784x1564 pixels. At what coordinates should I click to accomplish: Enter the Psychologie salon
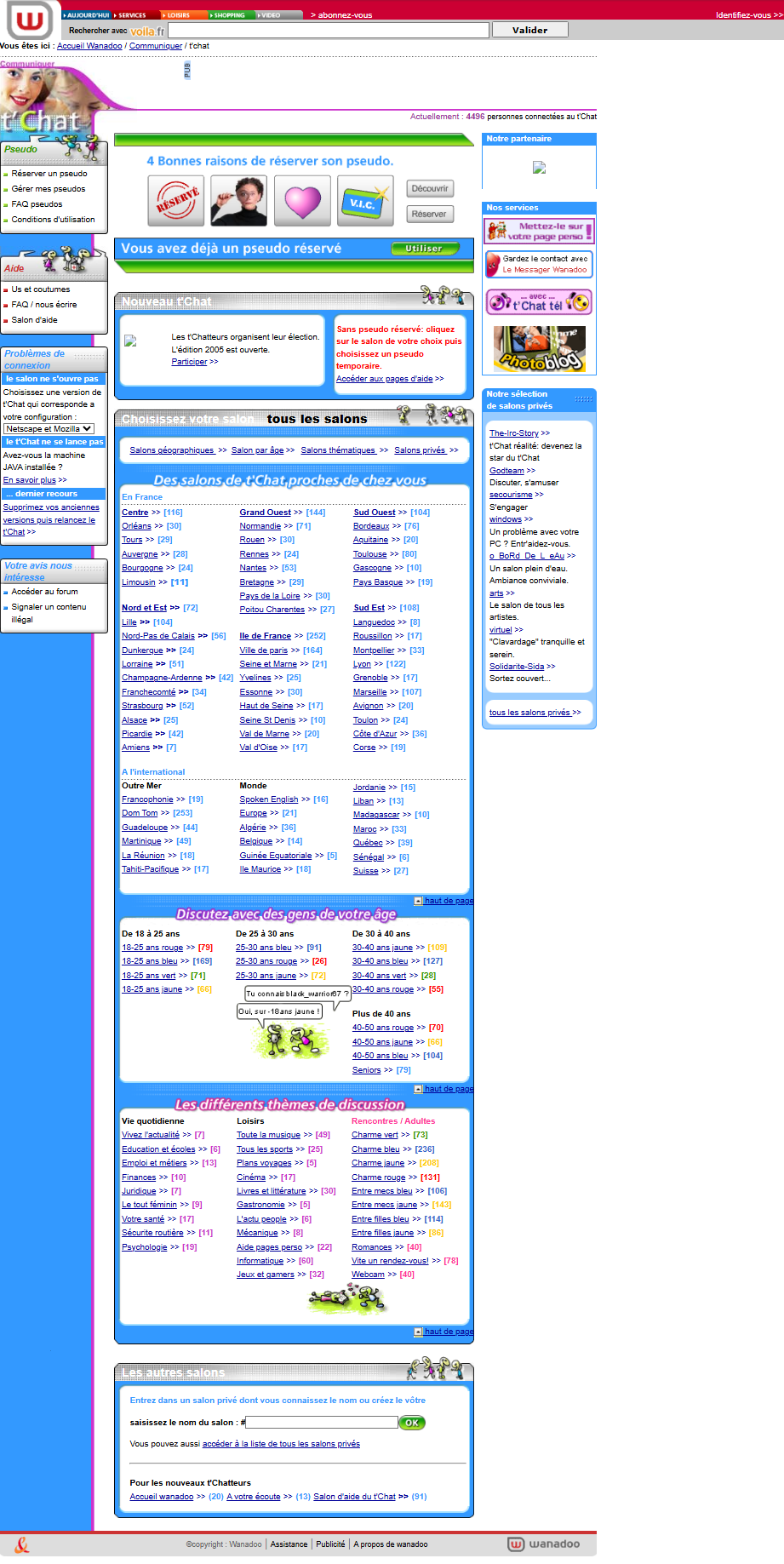click(x=145, y=1247)
